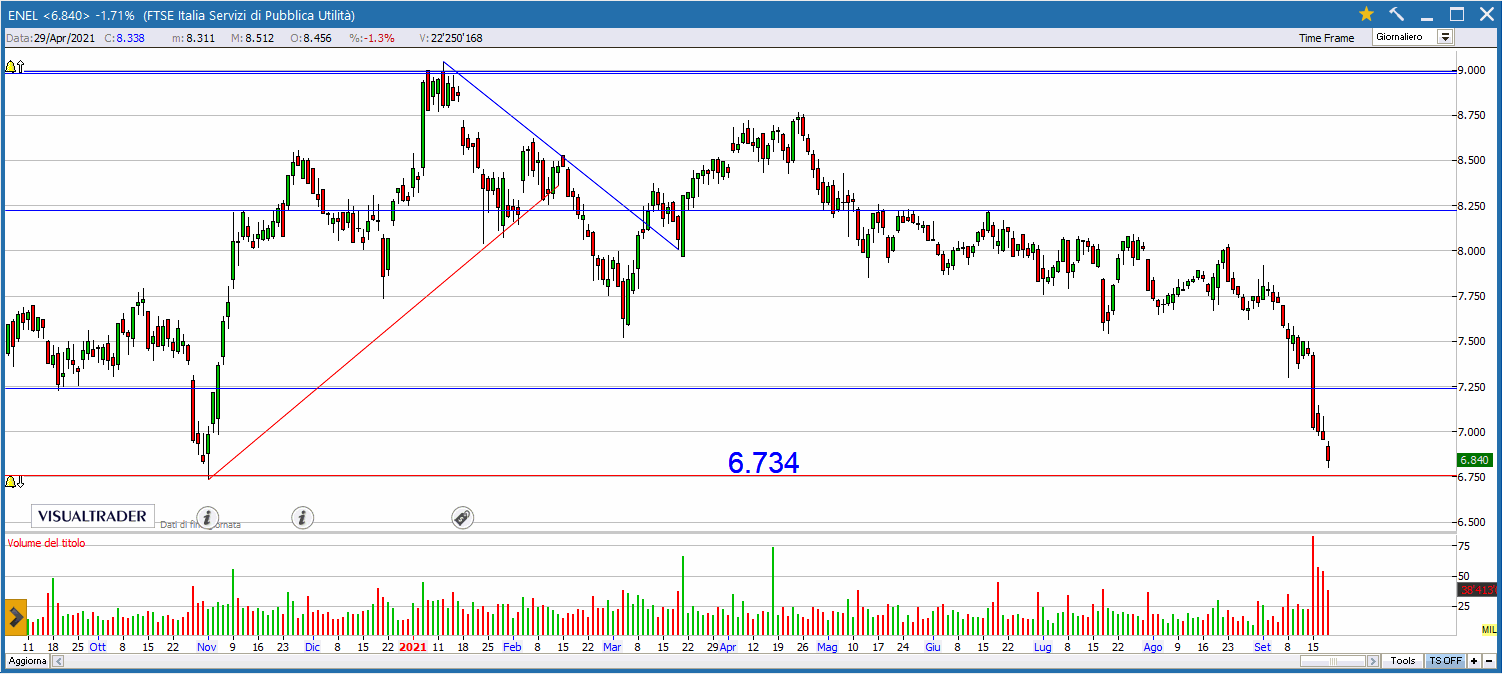Screen dimensions: 1502x674
Task: Click the Mar month label on axis
Action: (612, 647)
